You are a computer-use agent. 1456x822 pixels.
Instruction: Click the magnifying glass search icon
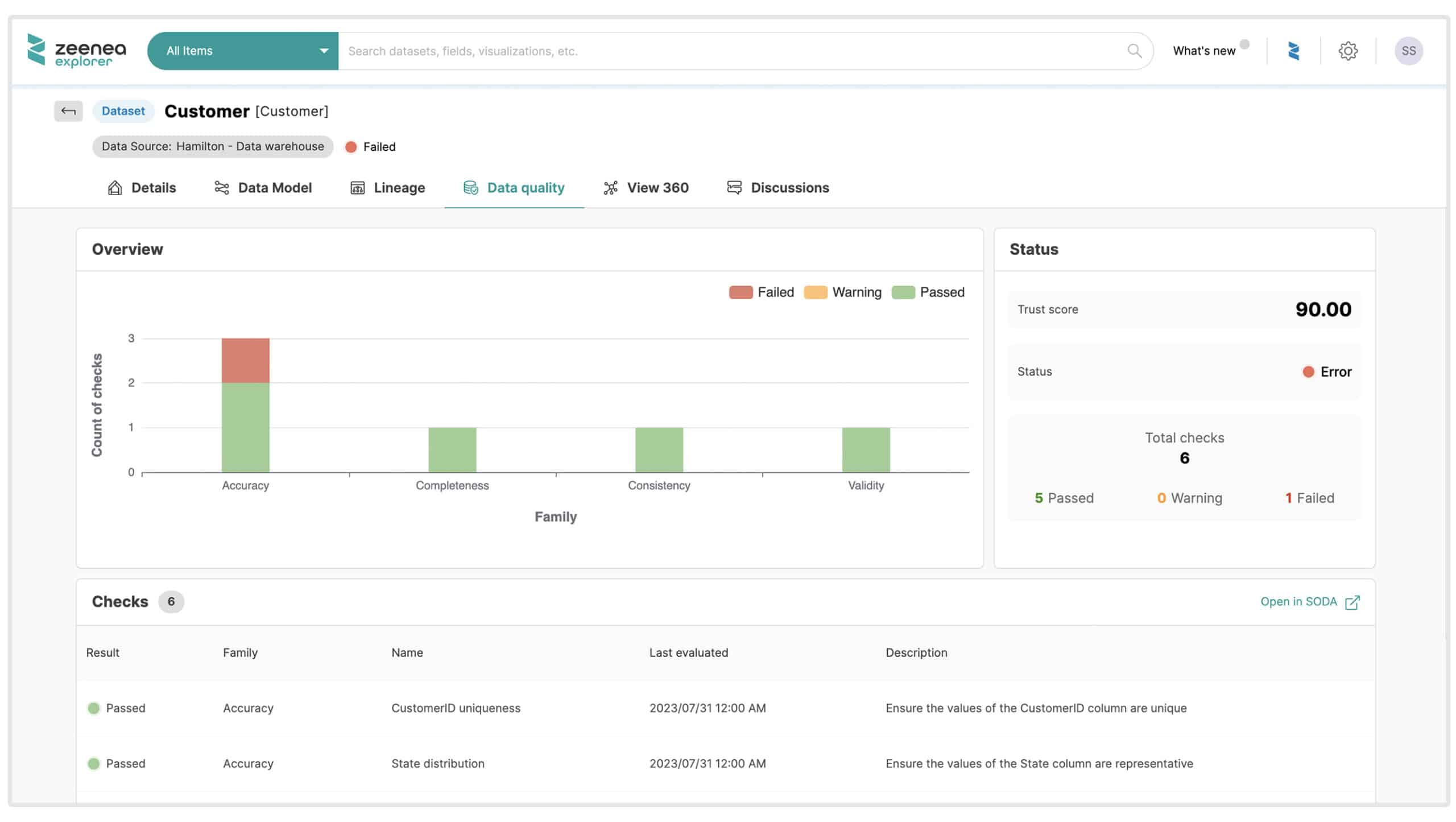tap(1135, 51)
